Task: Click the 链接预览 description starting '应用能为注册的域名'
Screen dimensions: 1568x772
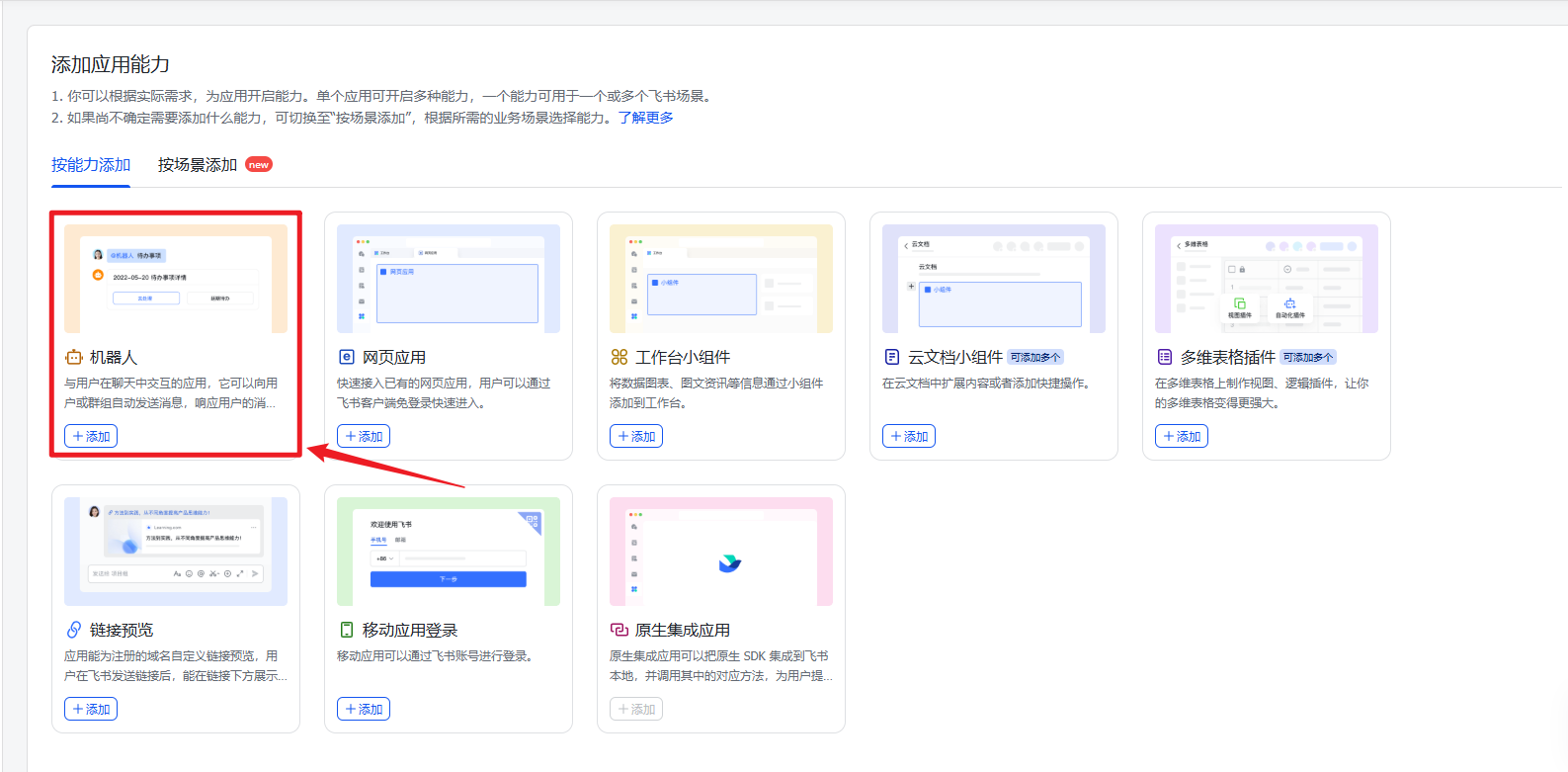Action: point(176,666)
